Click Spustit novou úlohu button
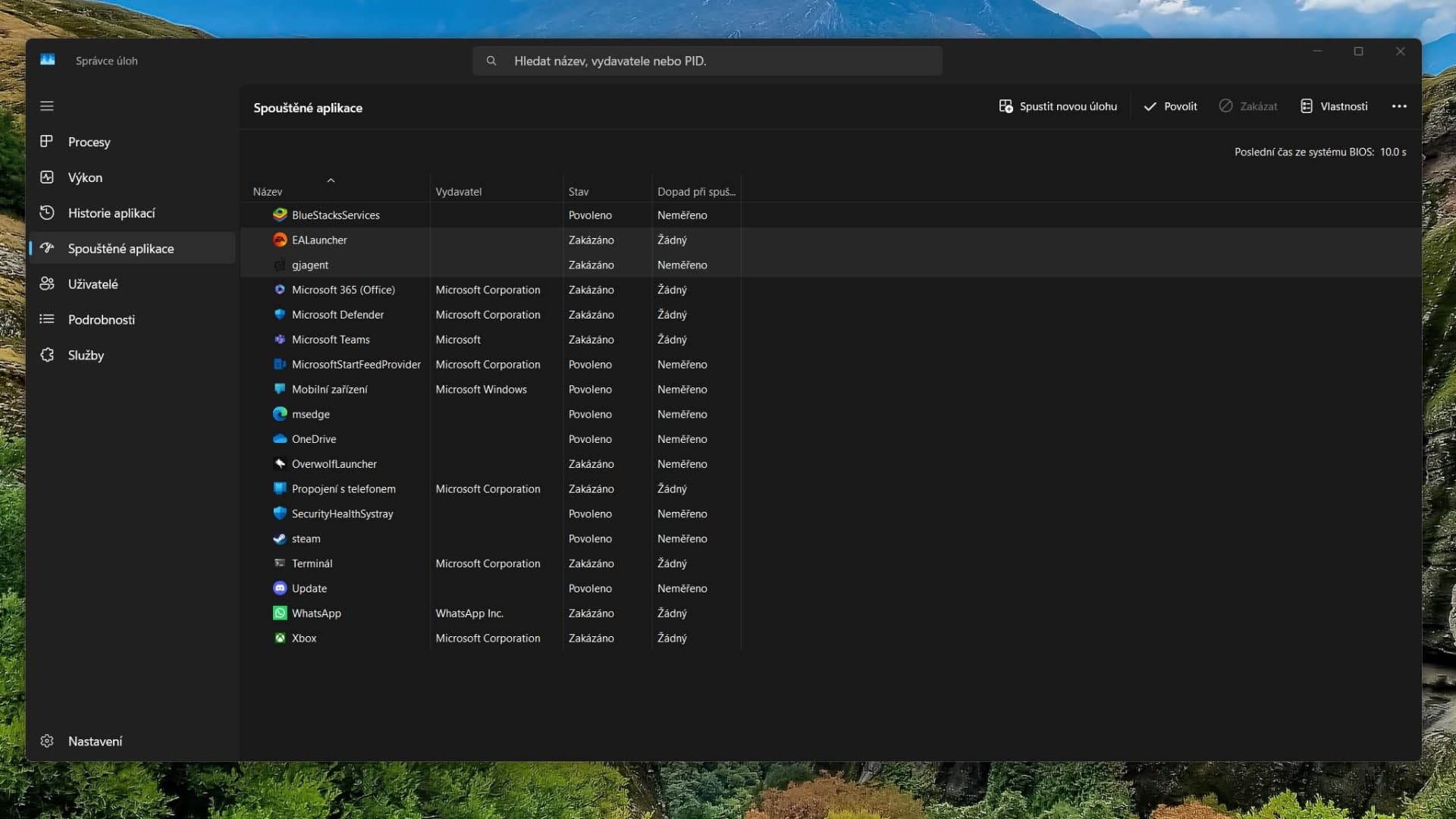The height and width of the screenshot is (819, 1456). coord(1058,106)
